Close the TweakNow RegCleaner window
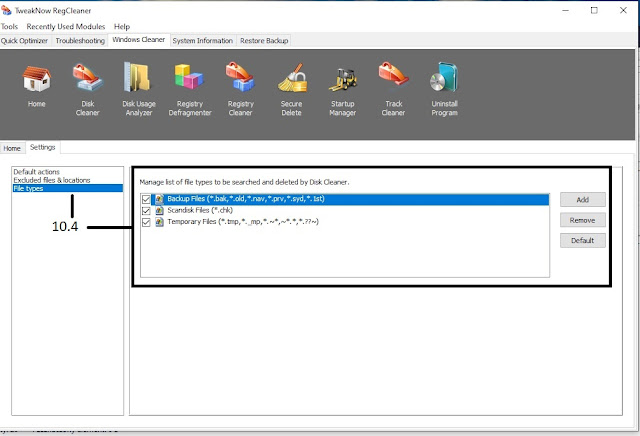 pos(623,11)
